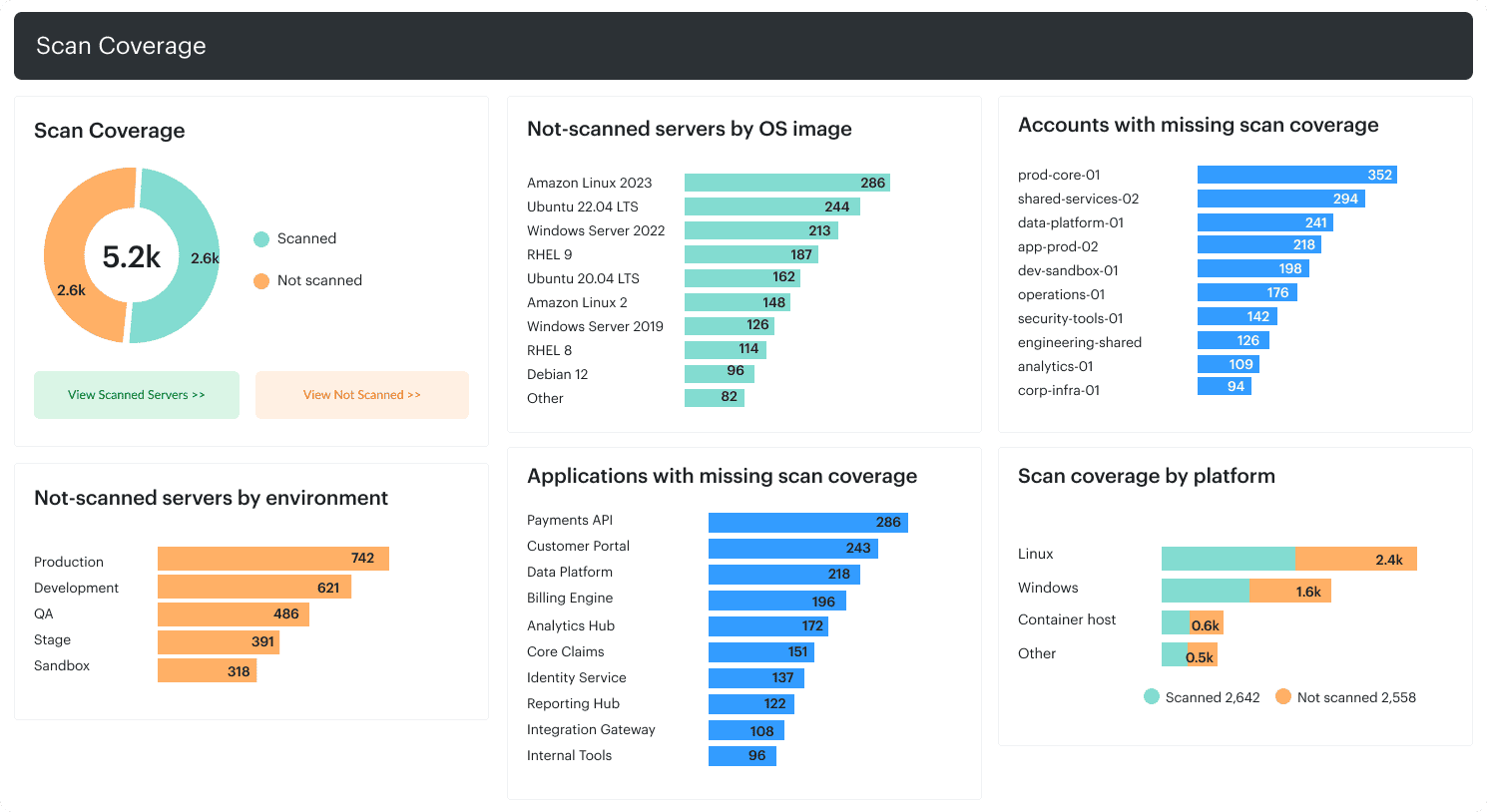Click the Analytics Hub label
The height and width of the screenshot is (812, 1487).
click(x=571, y=625)
